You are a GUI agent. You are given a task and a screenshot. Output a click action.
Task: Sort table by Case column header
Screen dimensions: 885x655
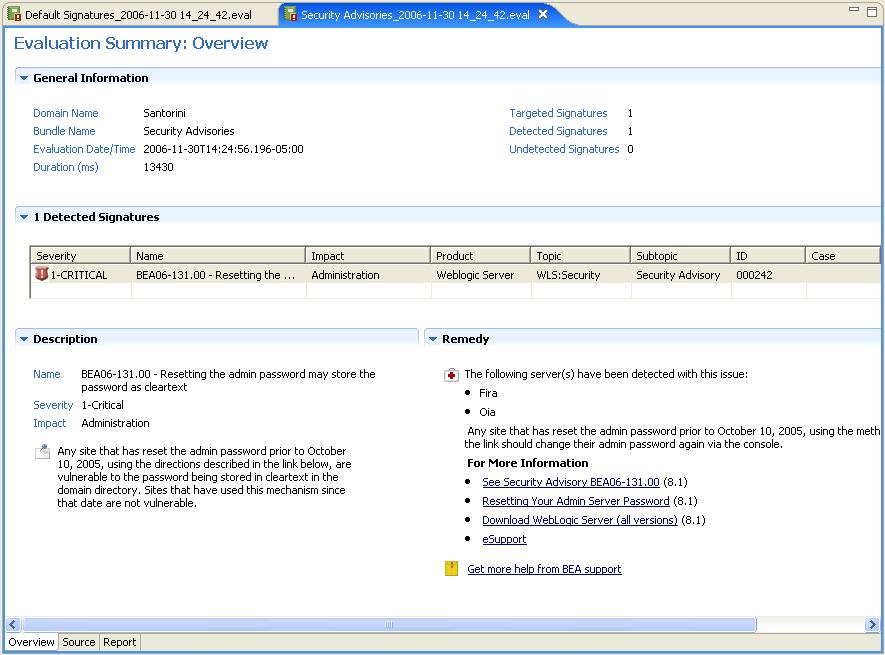(x=842, y=256)
